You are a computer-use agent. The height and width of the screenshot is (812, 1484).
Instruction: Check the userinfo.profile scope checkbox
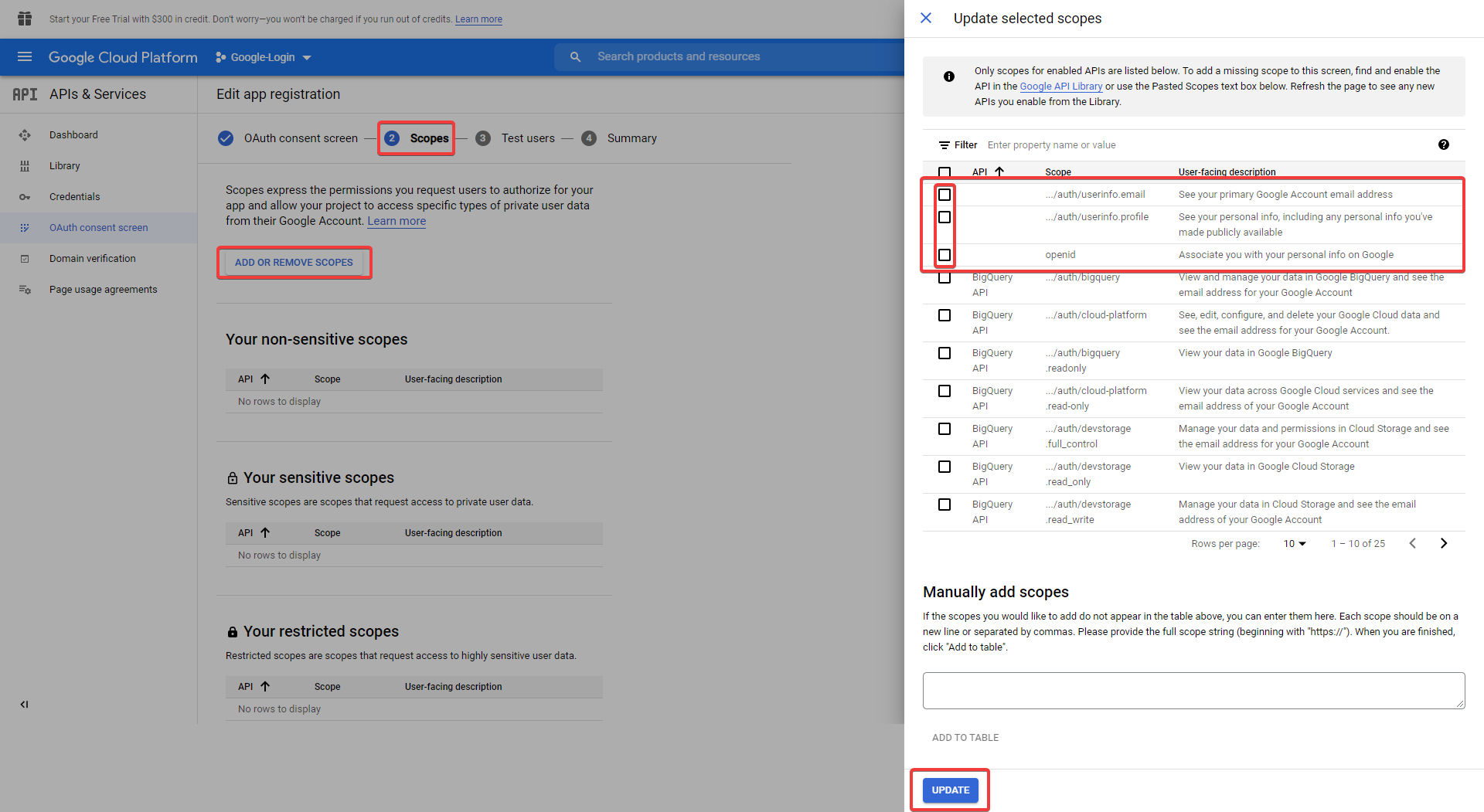point(945,217)
